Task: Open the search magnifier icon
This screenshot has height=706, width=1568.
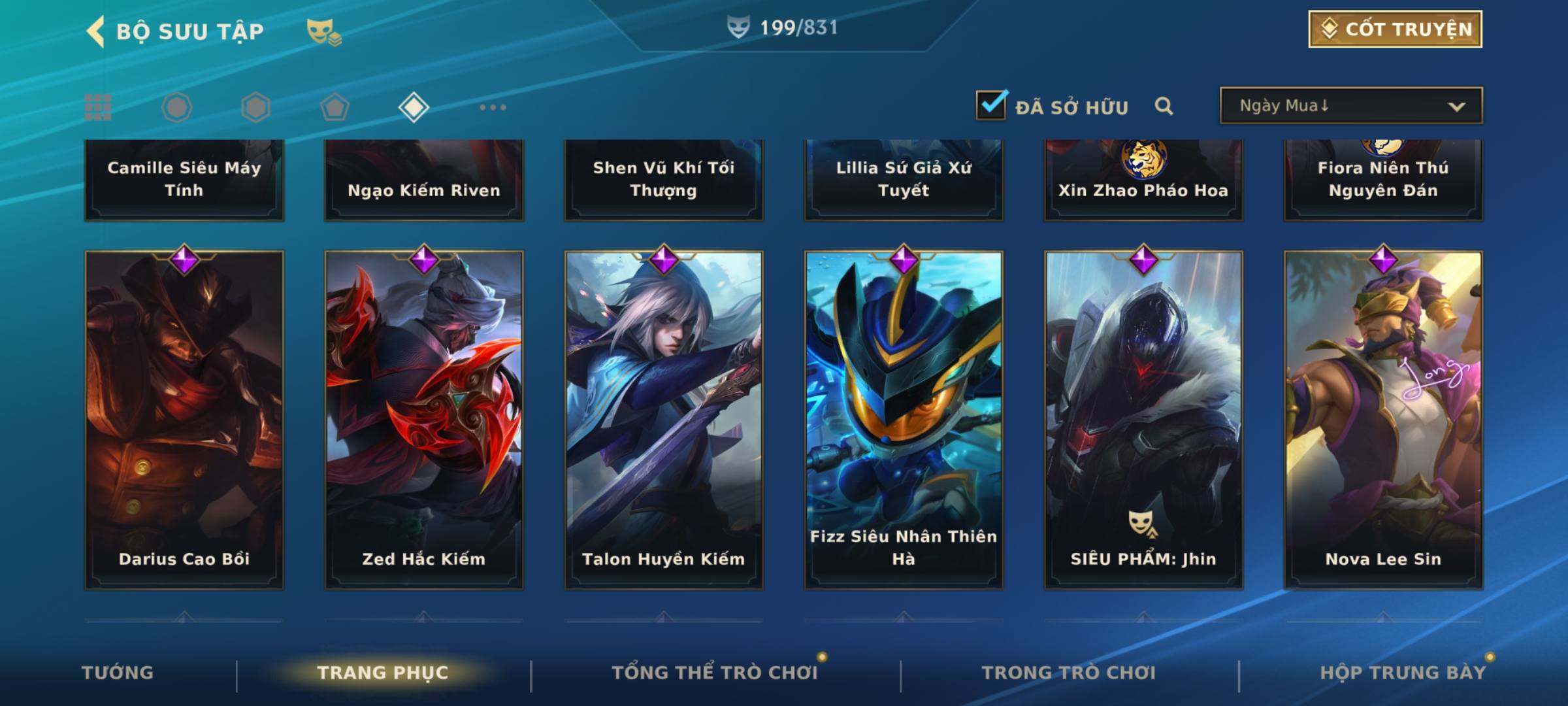Action: pyautogui.click(x=1164, y=106)
